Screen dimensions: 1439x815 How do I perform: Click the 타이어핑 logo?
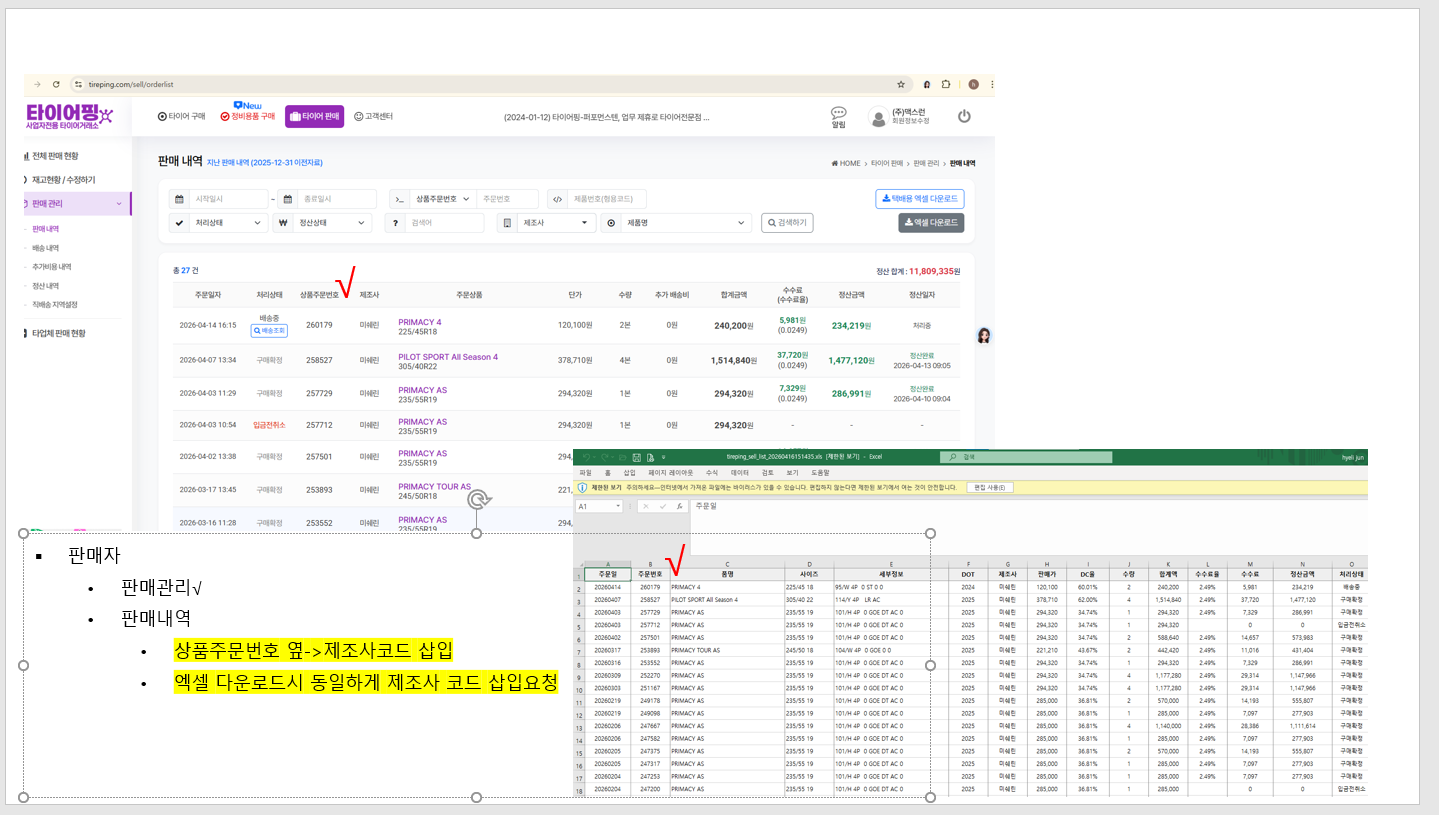coord(70,116)
